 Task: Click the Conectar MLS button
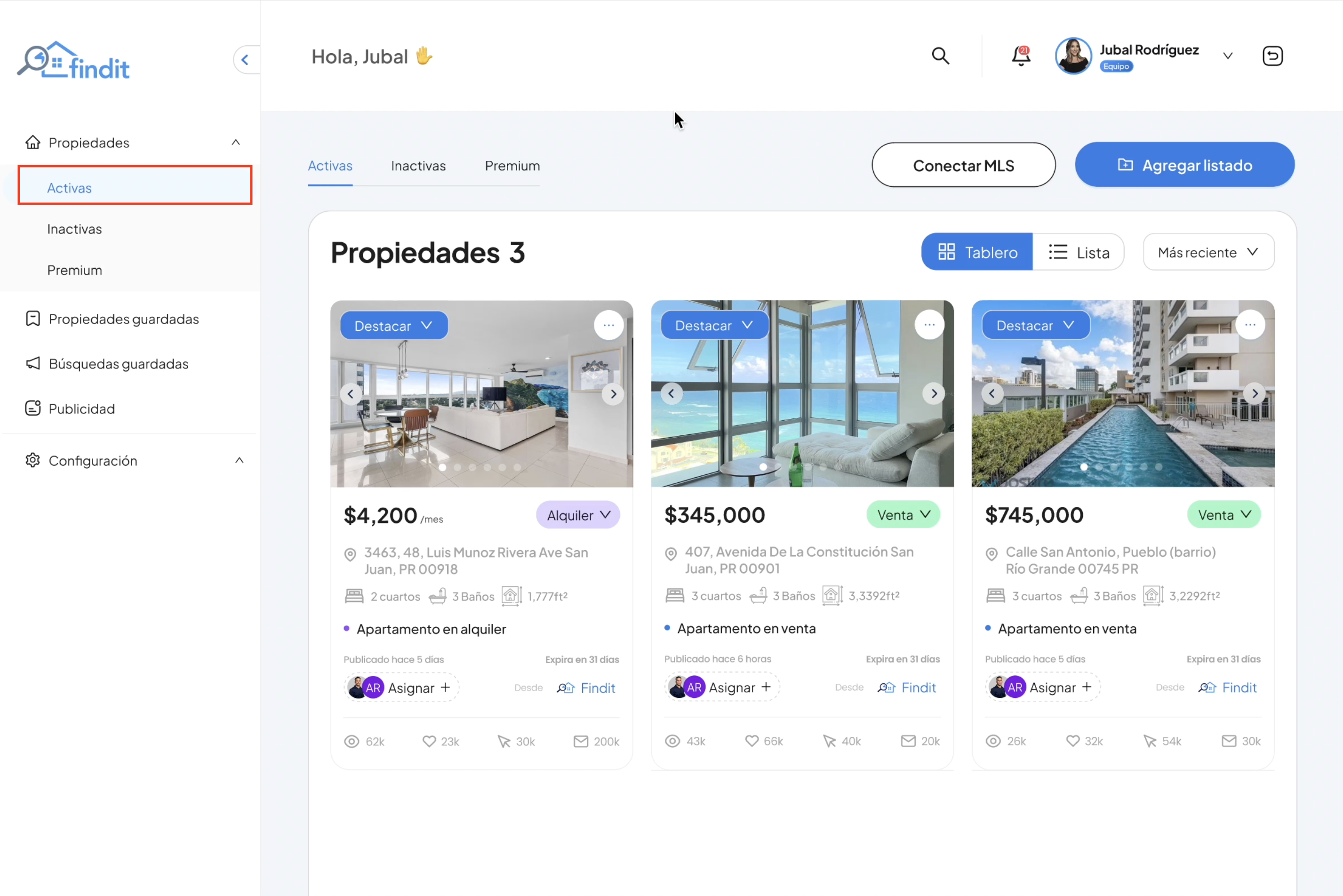click(963, 165)
